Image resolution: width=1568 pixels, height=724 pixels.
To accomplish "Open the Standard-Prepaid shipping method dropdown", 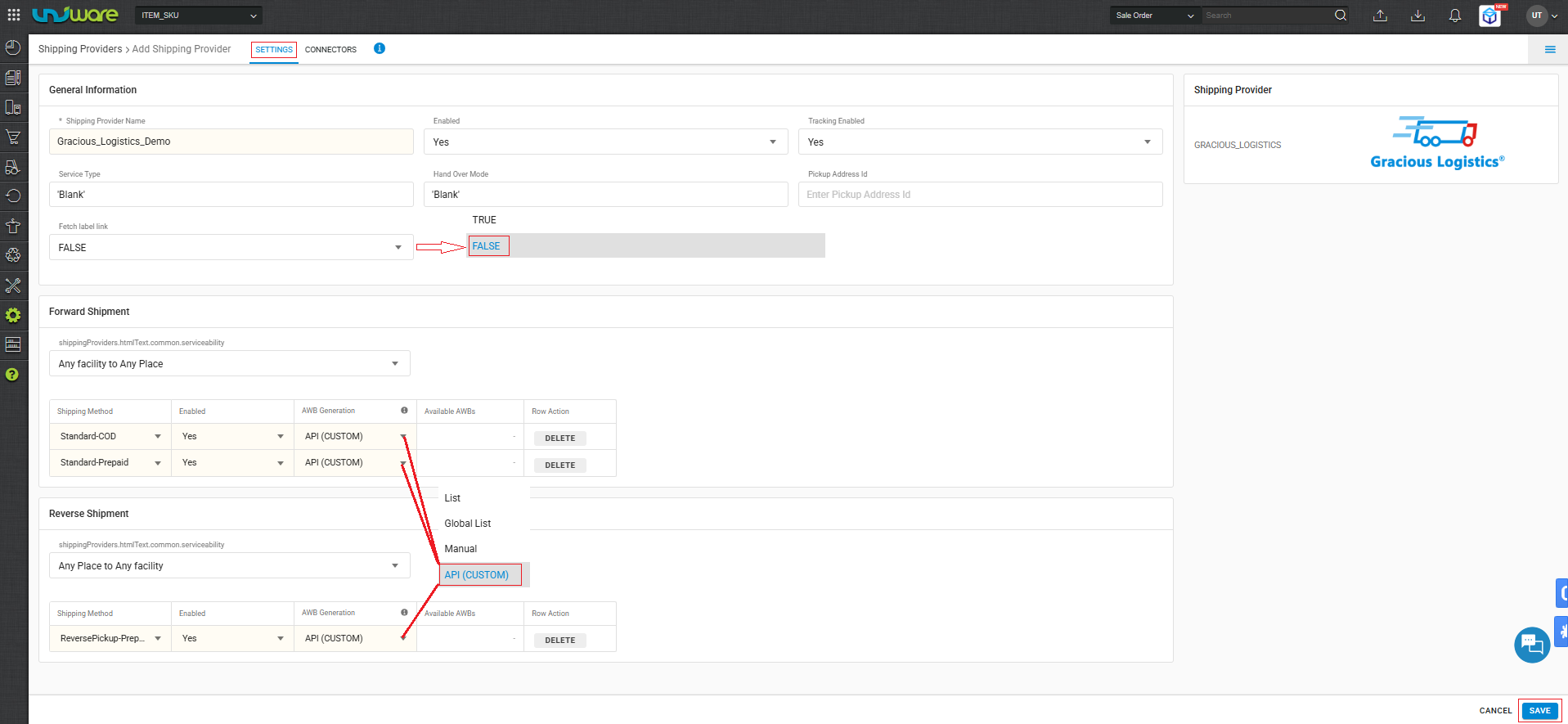I will click(110, 462).
